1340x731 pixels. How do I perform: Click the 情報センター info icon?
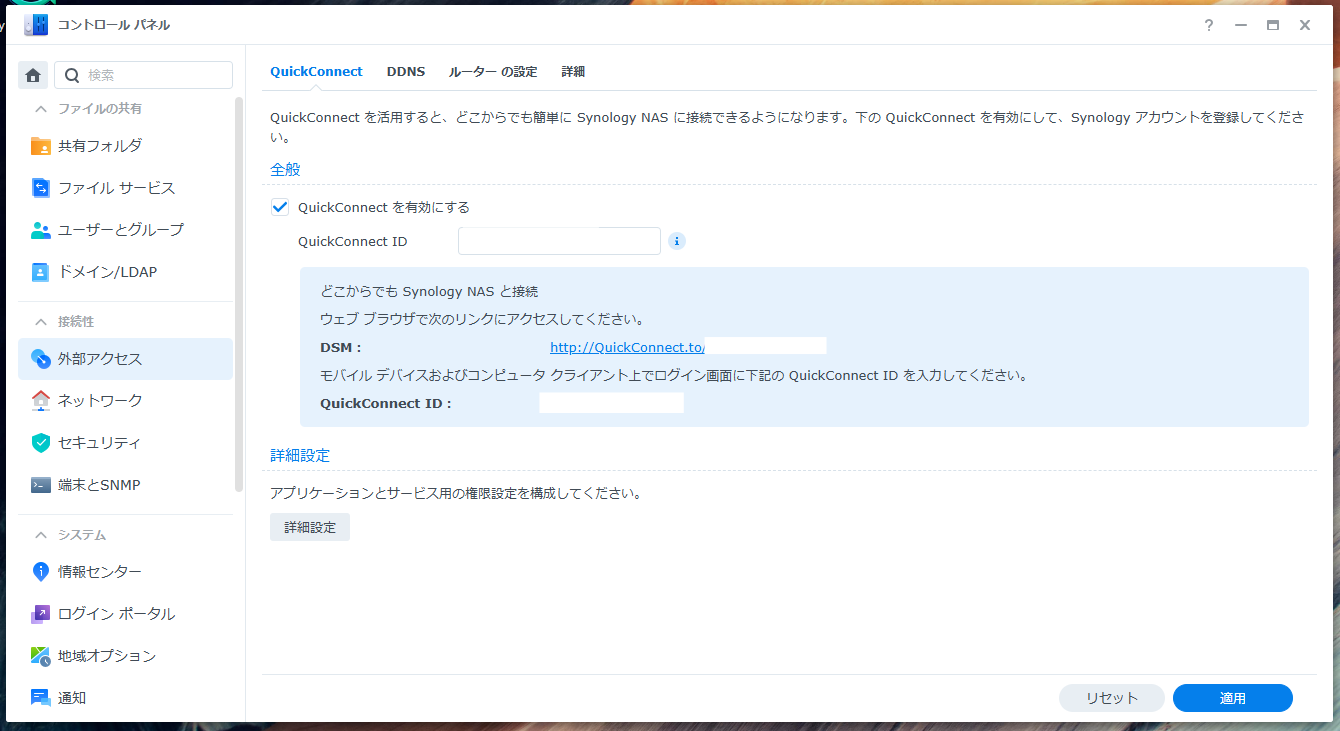coord(41,572)
